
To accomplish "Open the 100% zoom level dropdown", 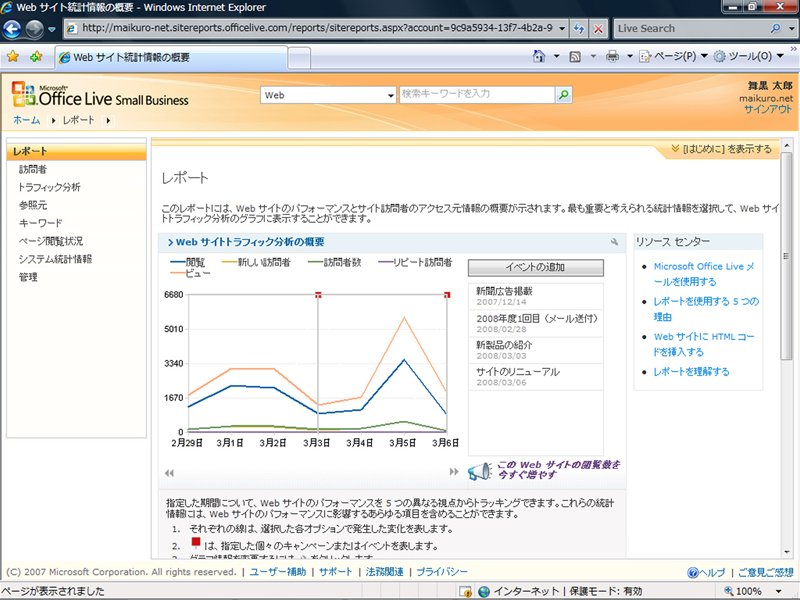I will [780, 591].
